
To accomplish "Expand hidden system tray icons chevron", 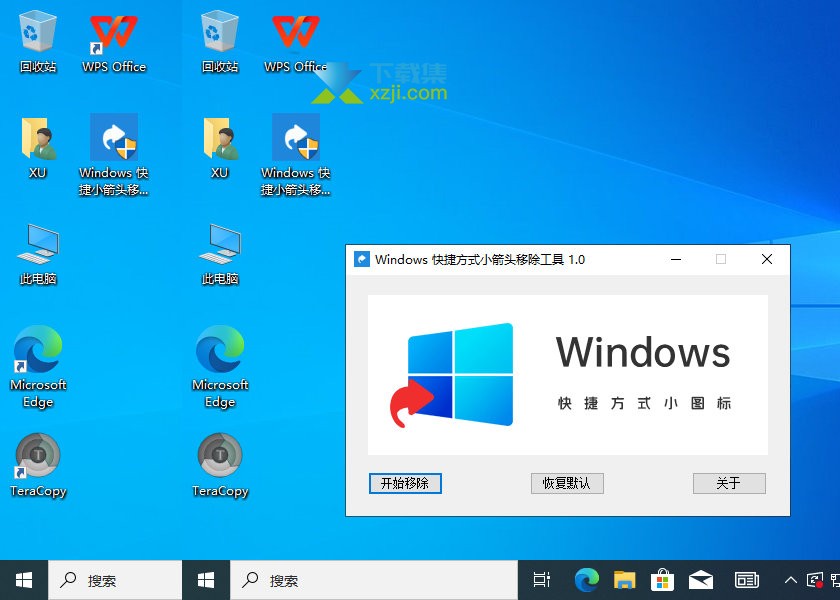I will coord(790,580).
